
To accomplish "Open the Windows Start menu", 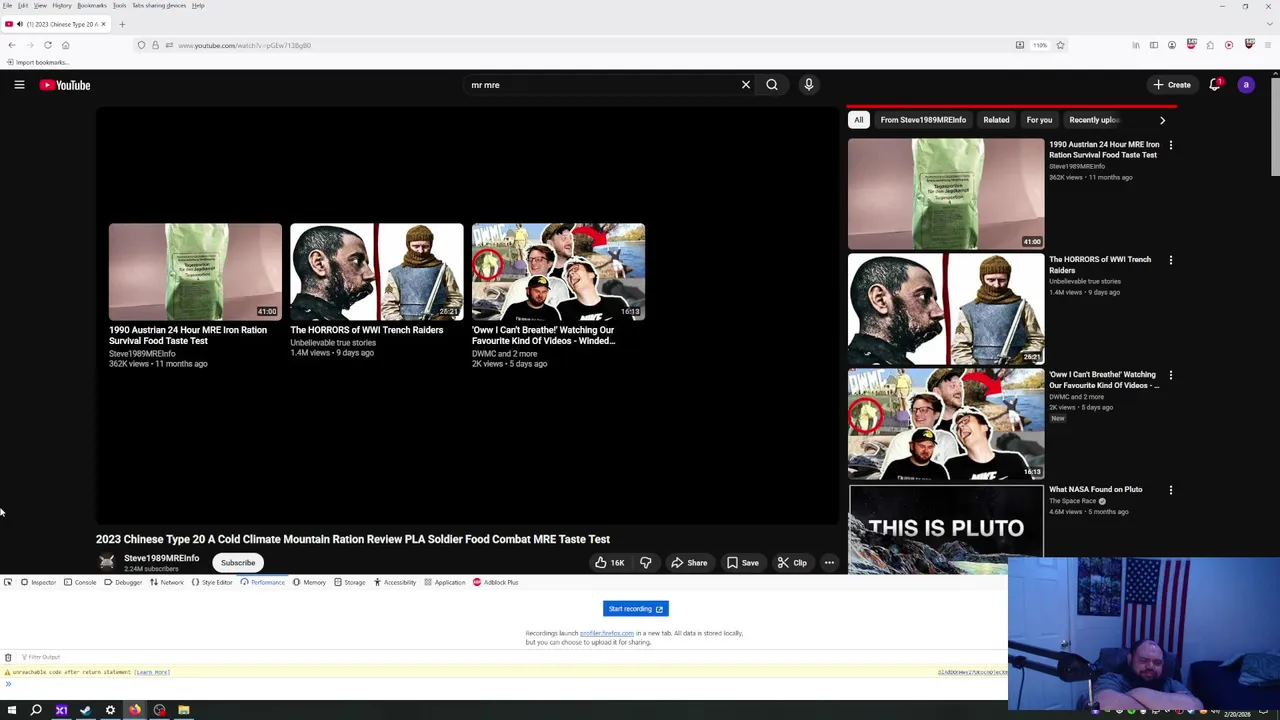I will coord(12,710).
